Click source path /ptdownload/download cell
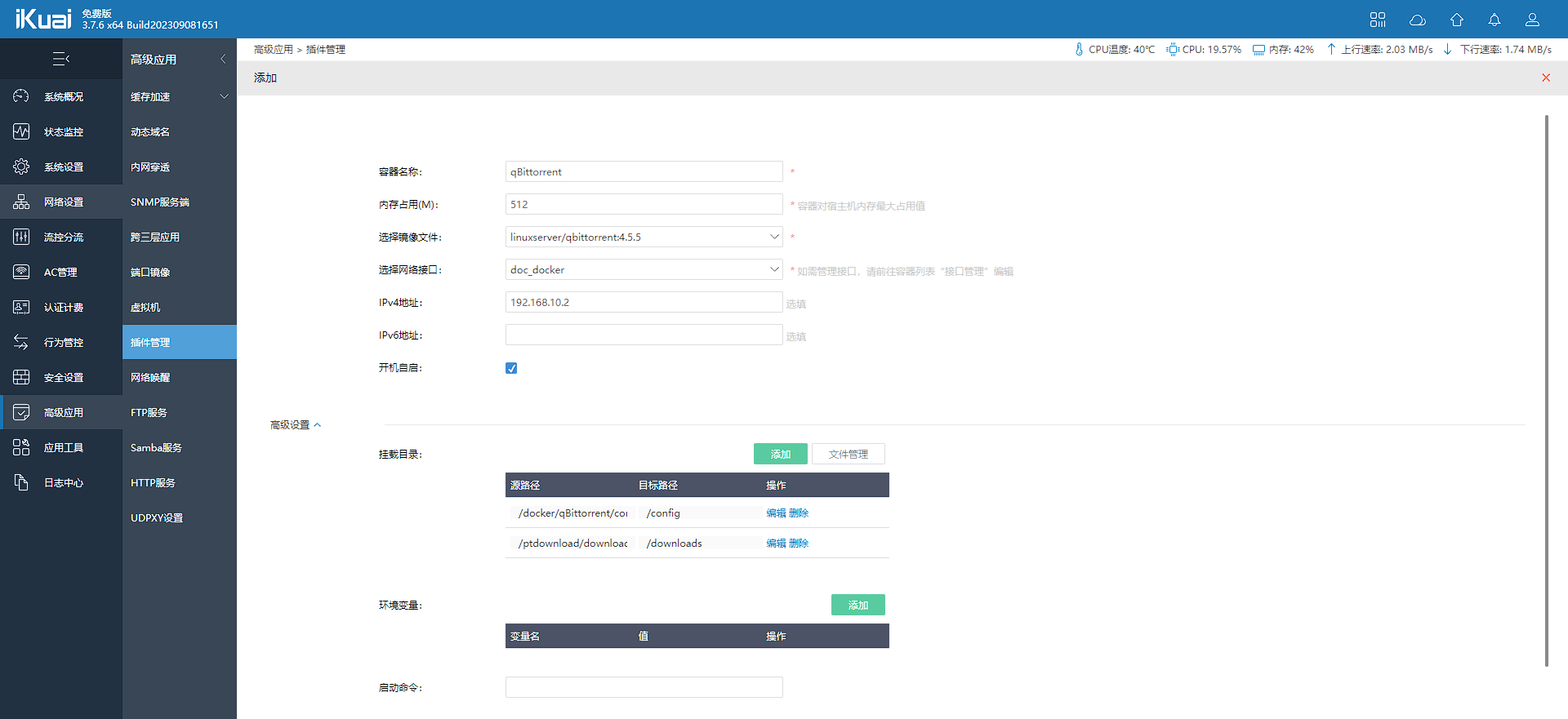 pyautogui.click(x=572, y=544)
